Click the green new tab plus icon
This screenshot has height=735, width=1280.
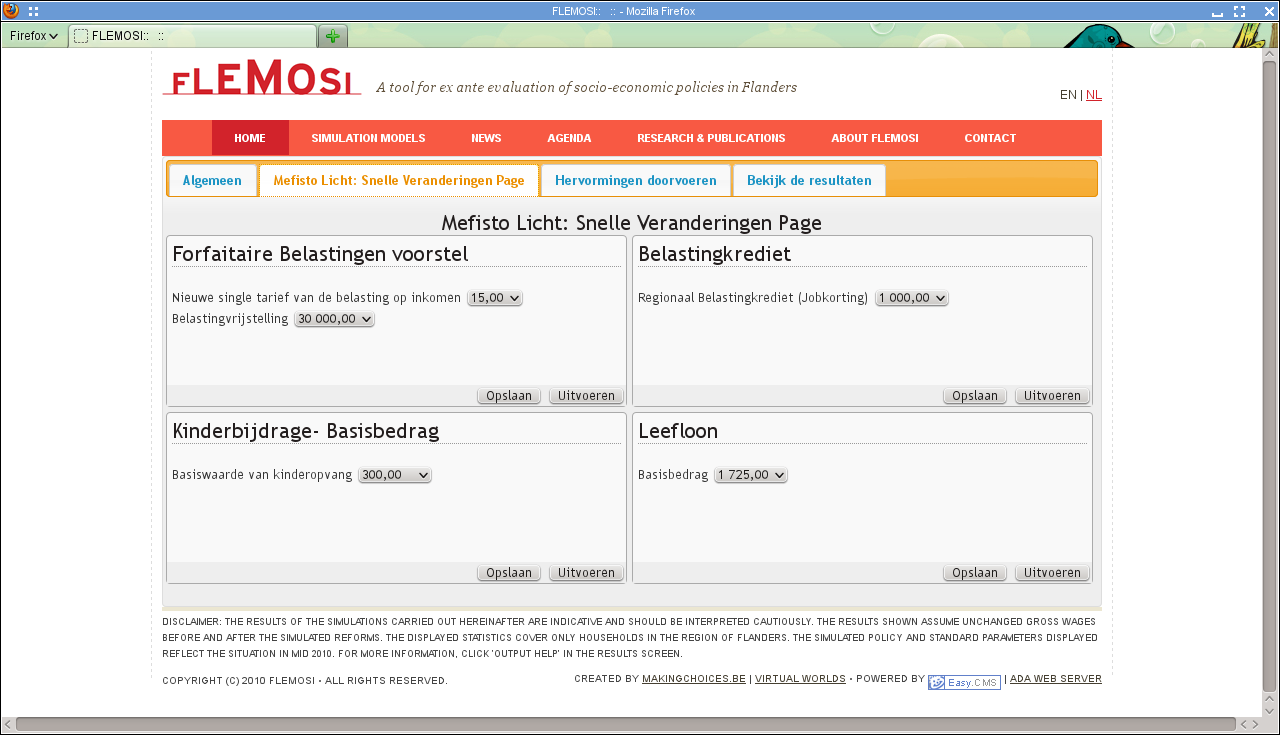click(x=332, y=36)
